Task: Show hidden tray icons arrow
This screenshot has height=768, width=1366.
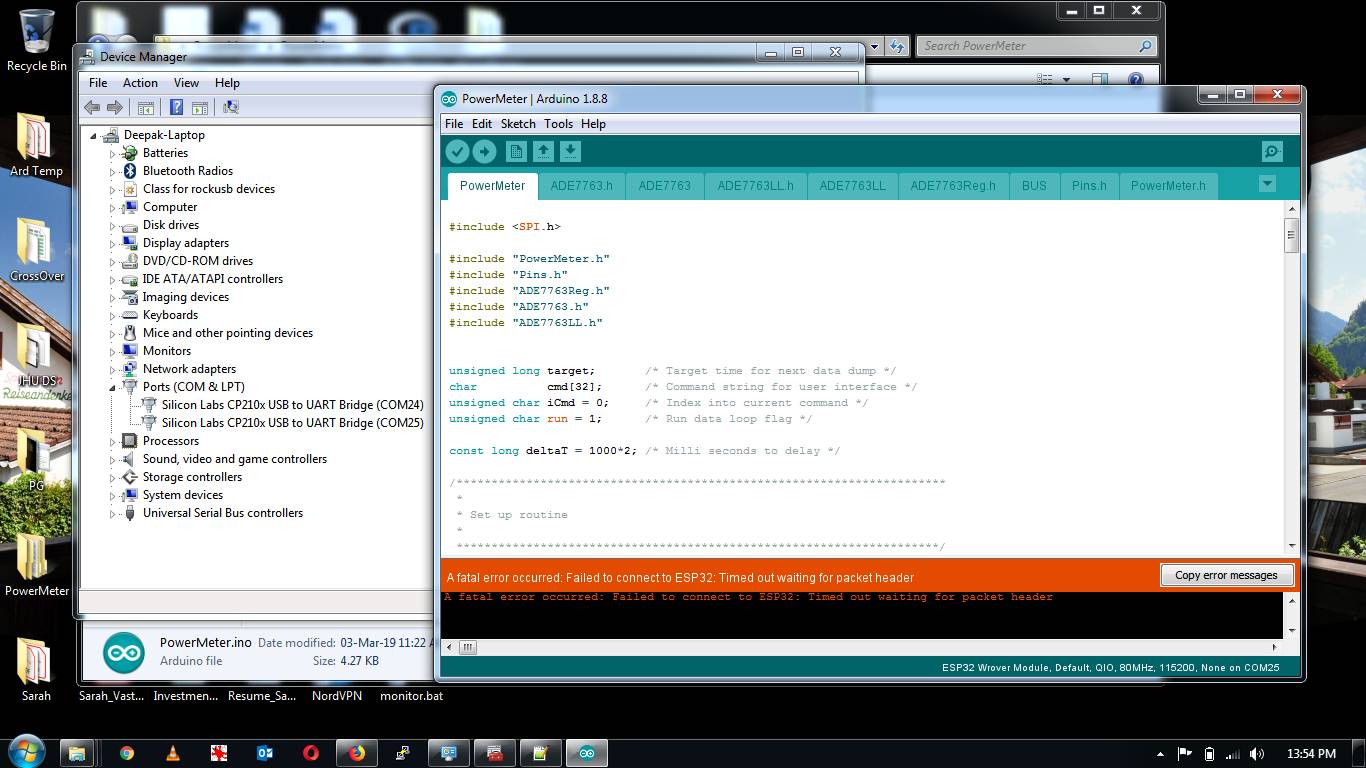Action: click(1160, 754)
